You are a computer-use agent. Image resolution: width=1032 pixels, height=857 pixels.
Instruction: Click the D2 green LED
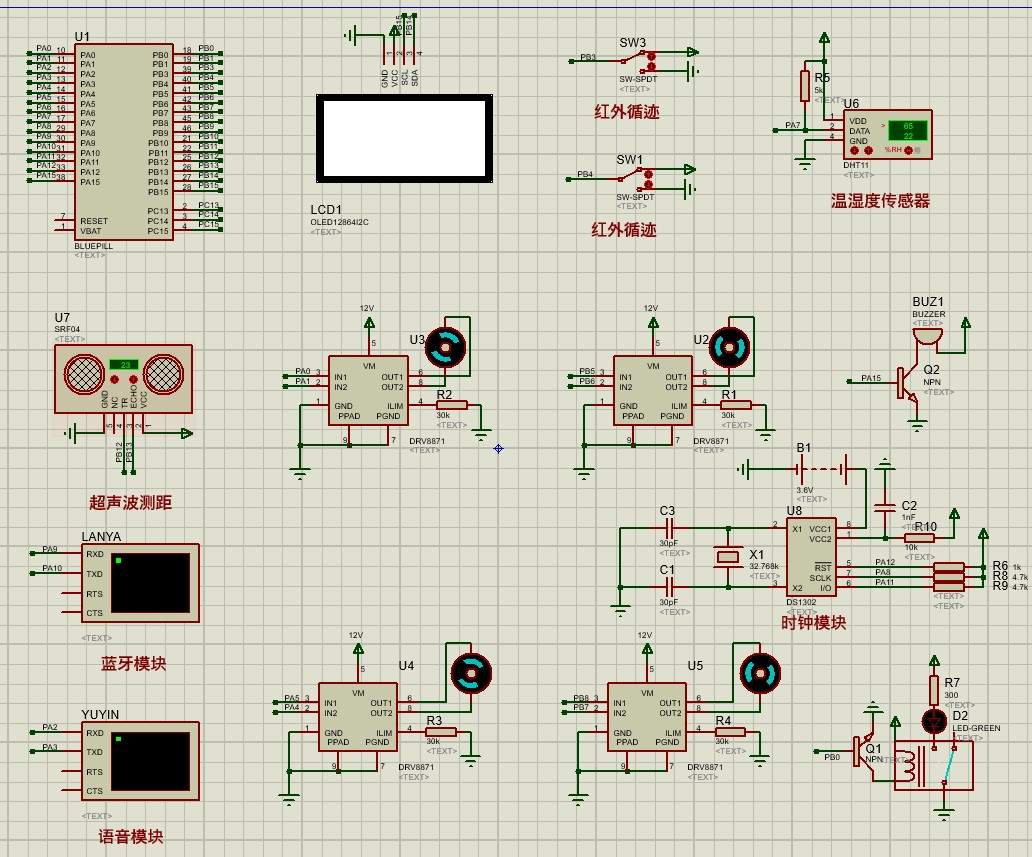pos(934,721)
